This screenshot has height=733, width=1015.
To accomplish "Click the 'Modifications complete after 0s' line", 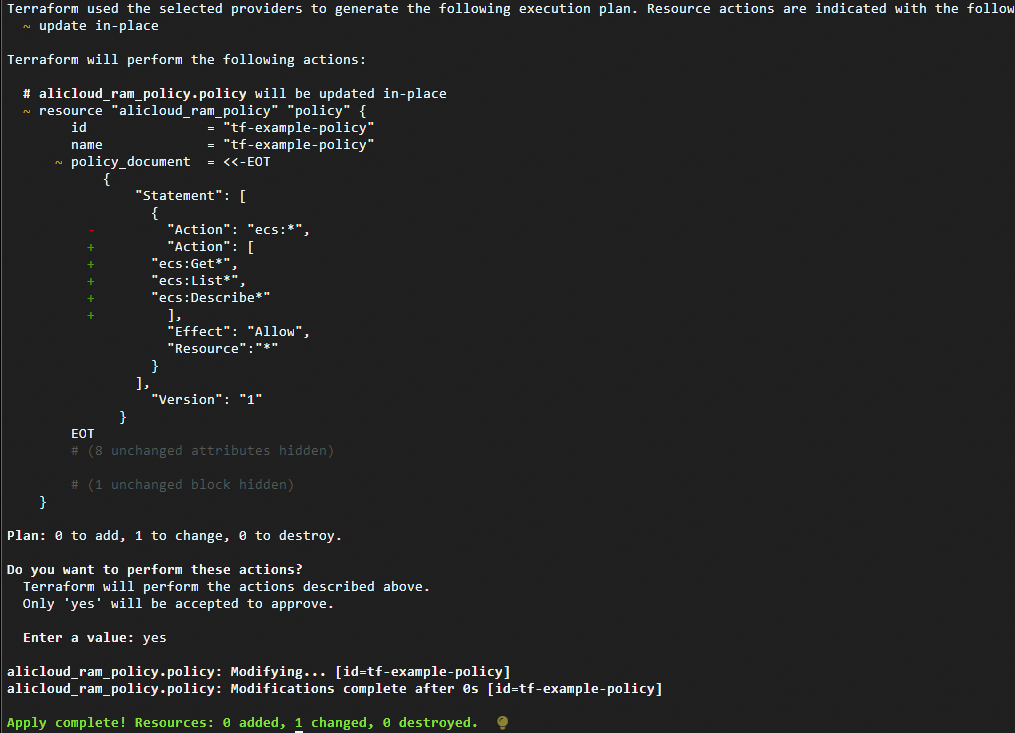I will click(x=335, y=688).
